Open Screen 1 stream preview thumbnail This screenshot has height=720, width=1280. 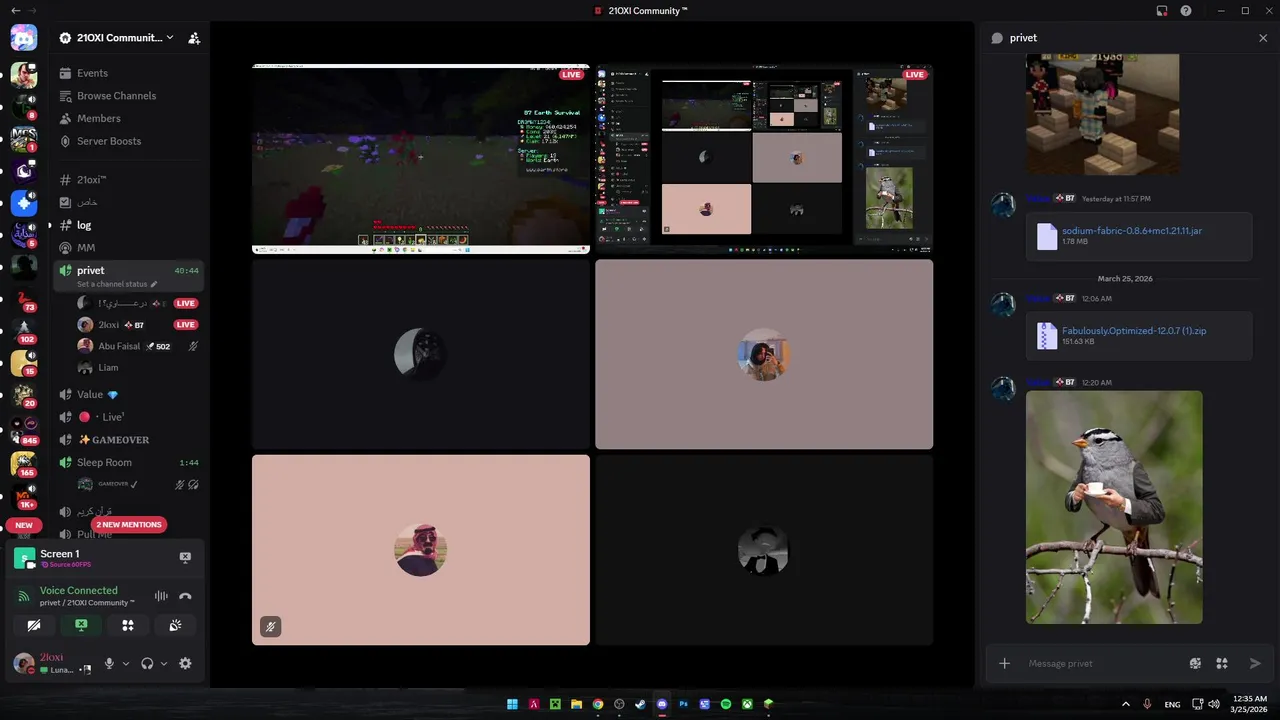(24, 559)
